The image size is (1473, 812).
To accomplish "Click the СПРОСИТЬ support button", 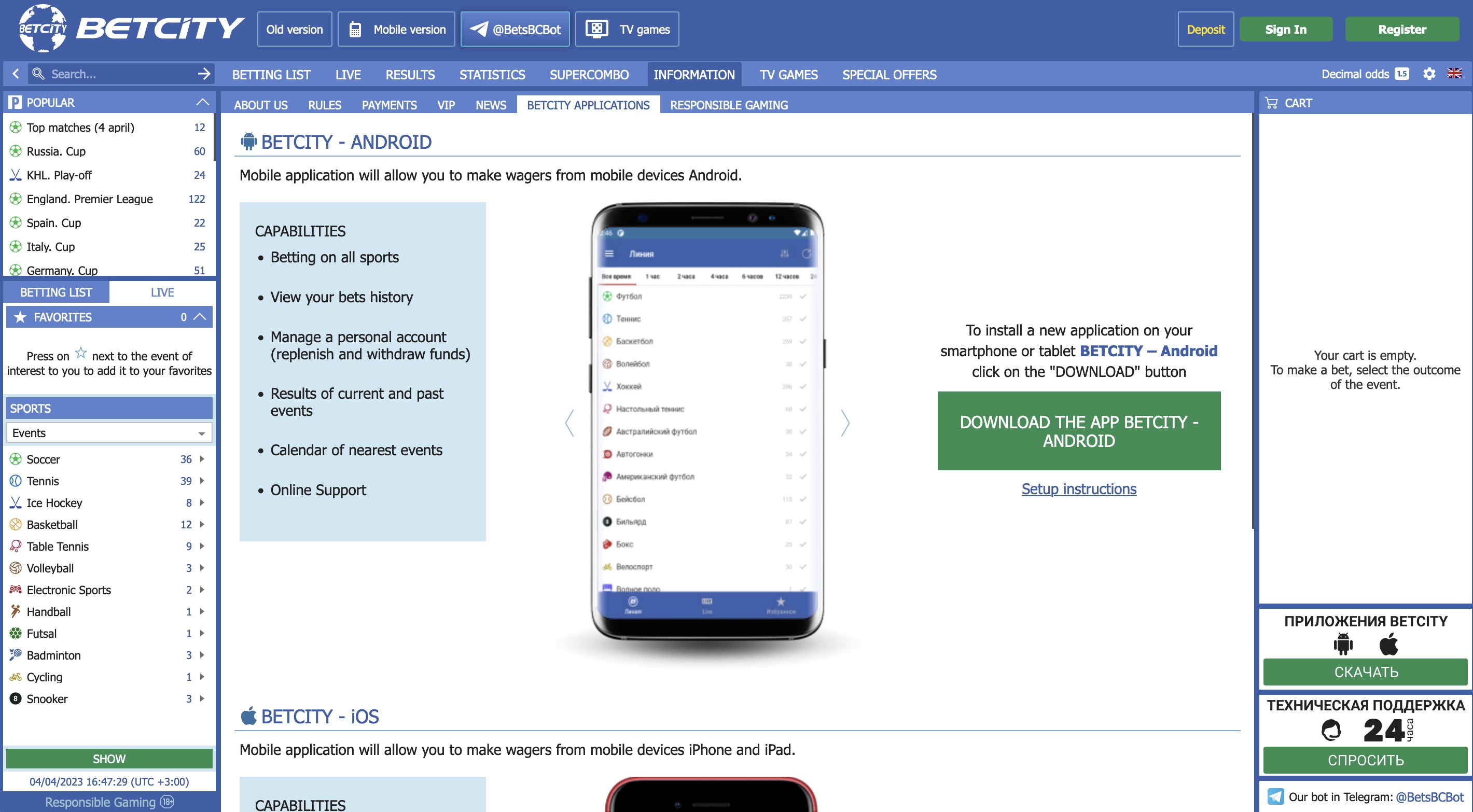I will [x=1366, y=760].
